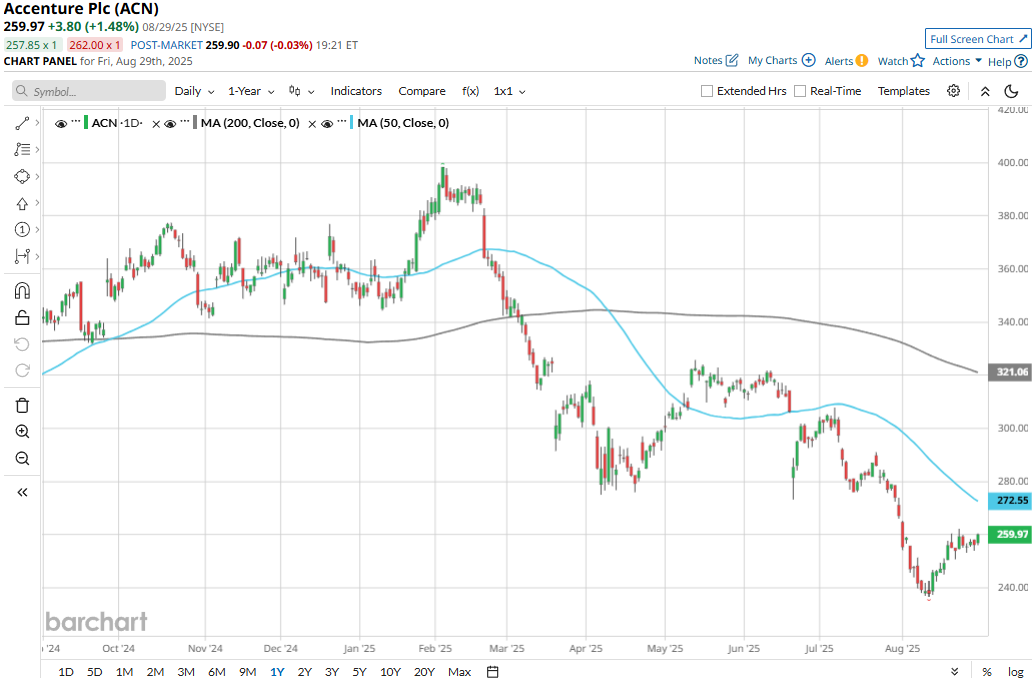Pick the numbered annotation tool
Viewport: 1032px width, 678px height.
tap(22, 230)
